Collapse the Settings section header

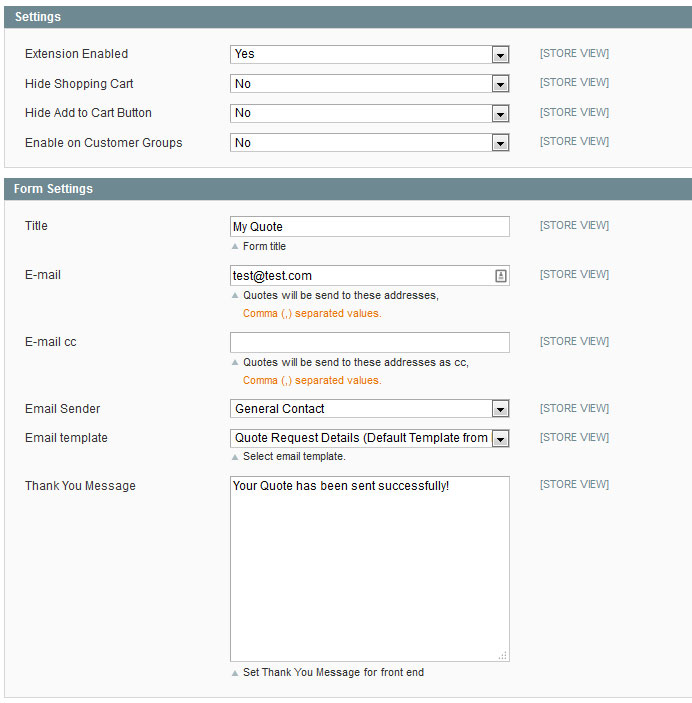[348, 17]
